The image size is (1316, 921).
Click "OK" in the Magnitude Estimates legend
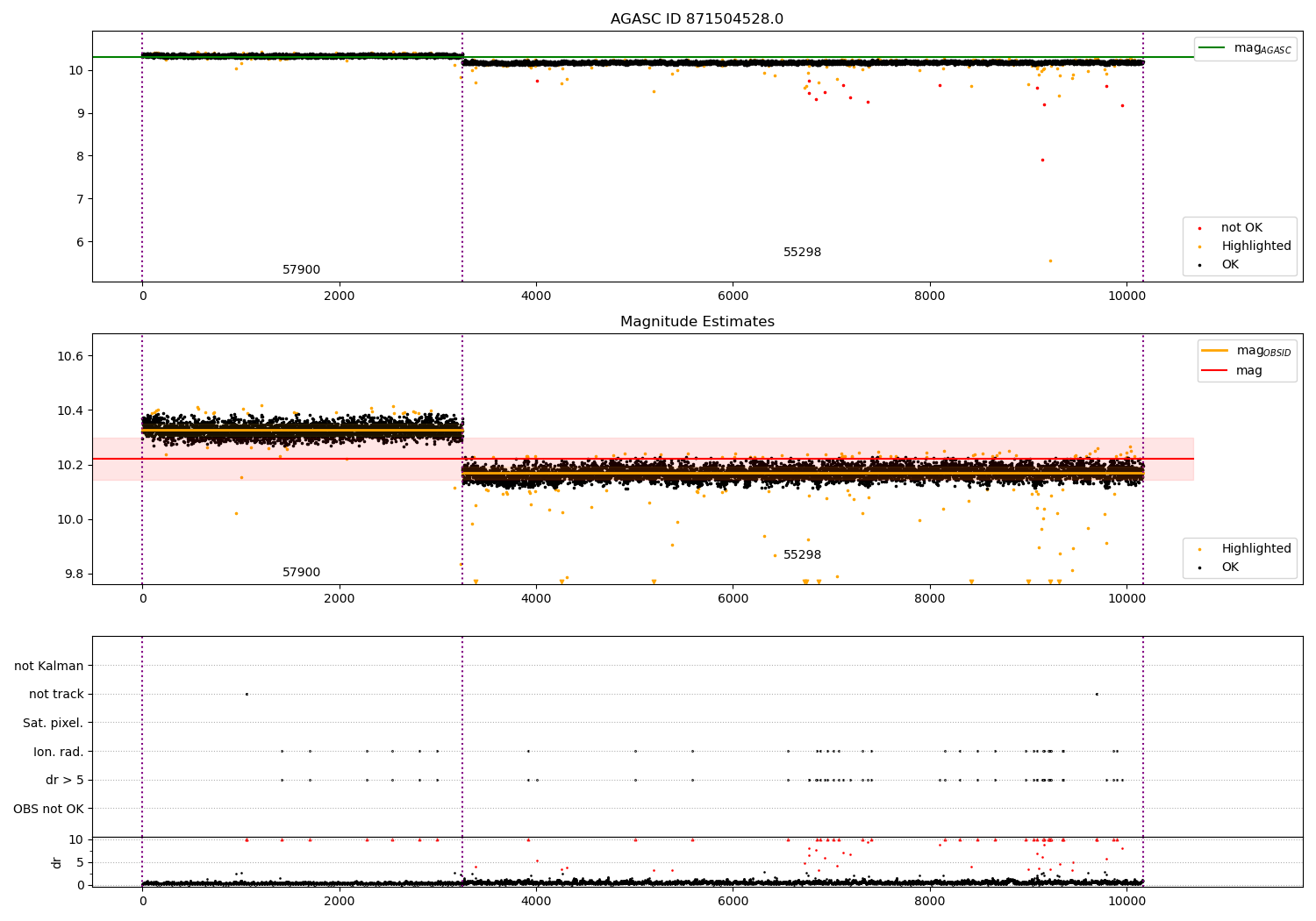point(1230,568)
